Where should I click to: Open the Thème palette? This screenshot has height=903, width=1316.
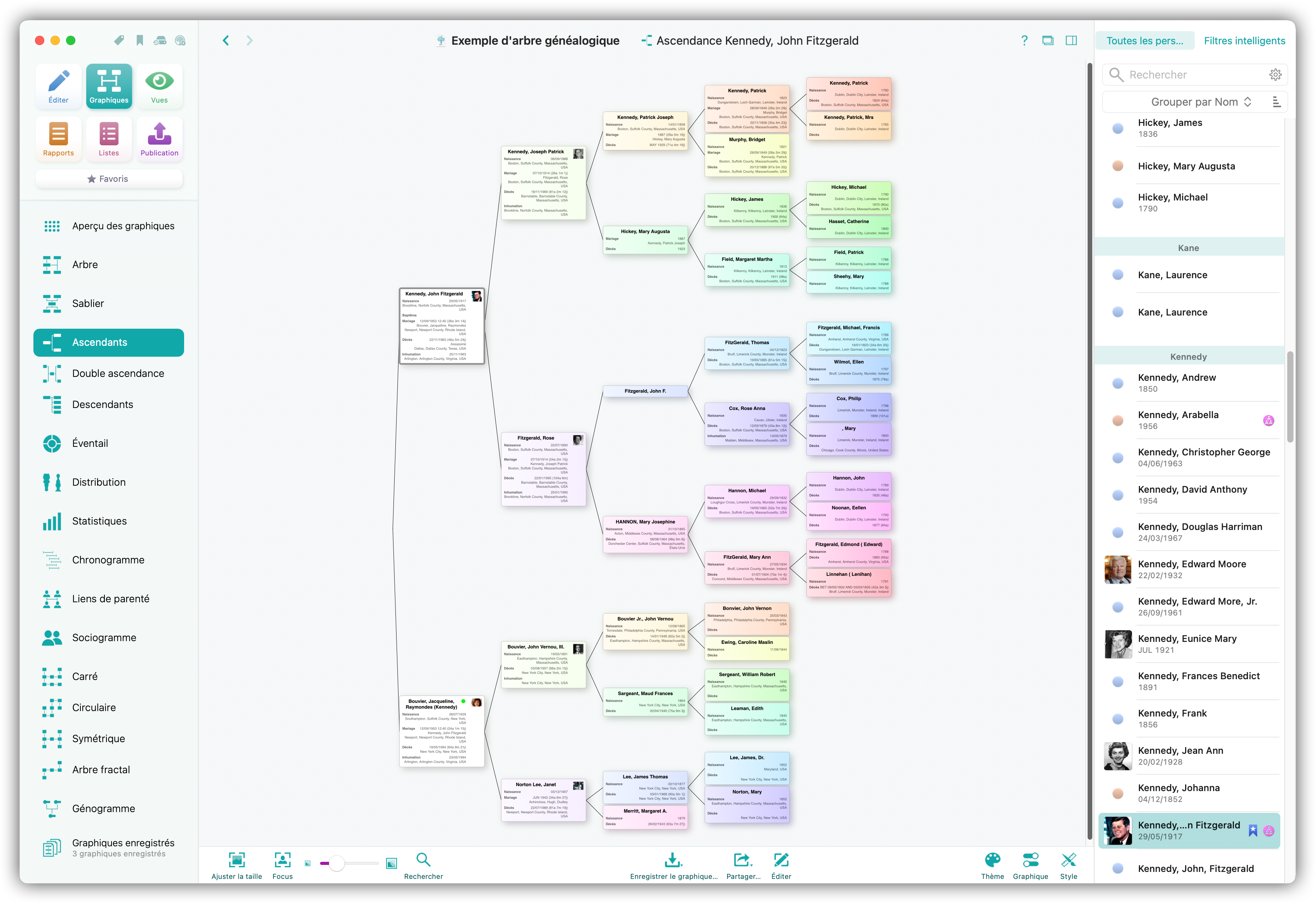[x=992, y=865]
